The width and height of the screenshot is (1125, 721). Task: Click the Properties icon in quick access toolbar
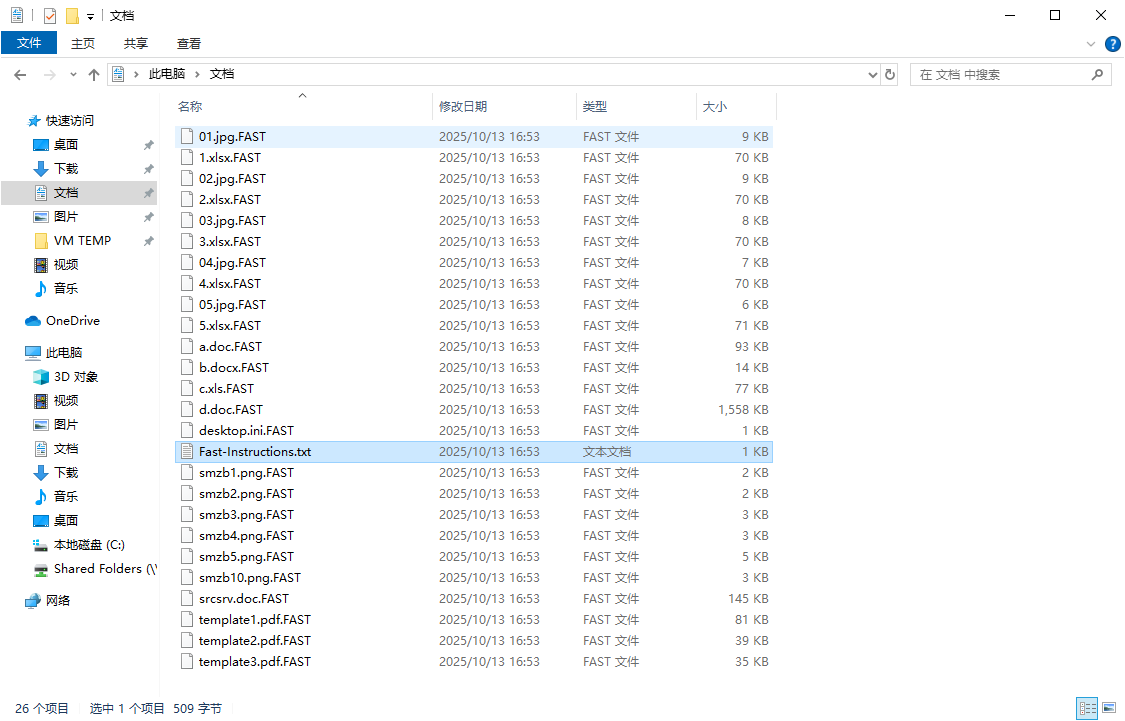[x=50, y=16]
